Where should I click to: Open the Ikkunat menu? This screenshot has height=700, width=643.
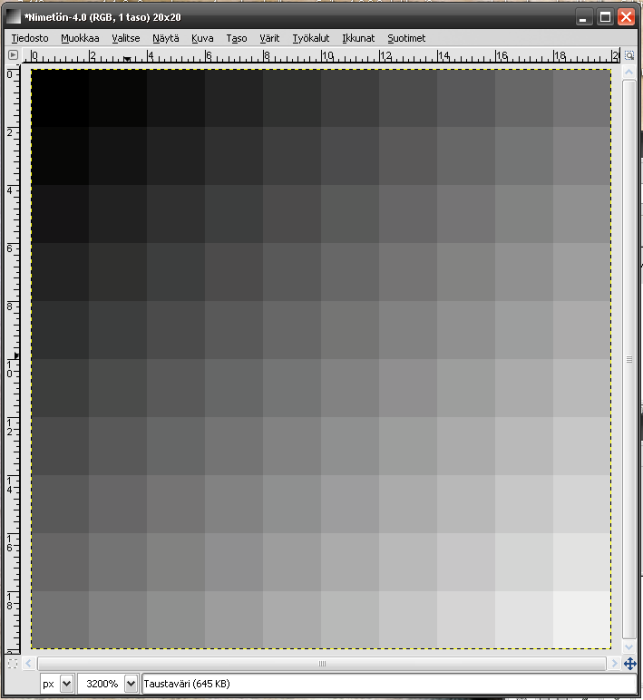click(358, 38)
